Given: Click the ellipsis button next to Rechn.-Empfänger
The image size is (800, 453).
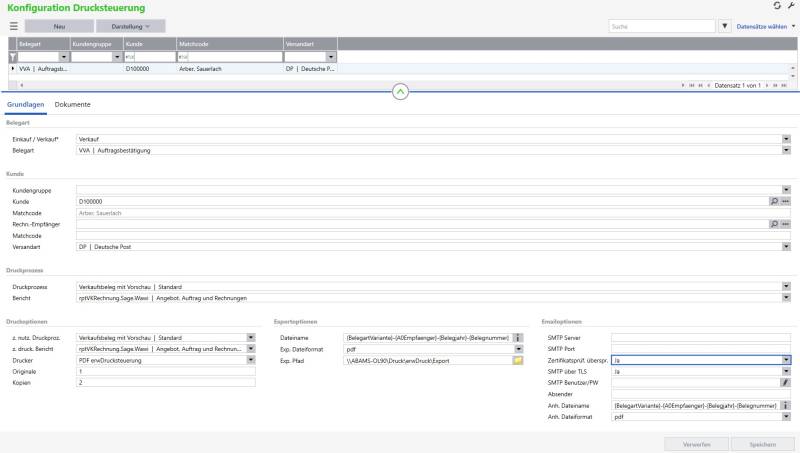Looking at the screenshot, I should pyautogui.click(x=786, y=223).
